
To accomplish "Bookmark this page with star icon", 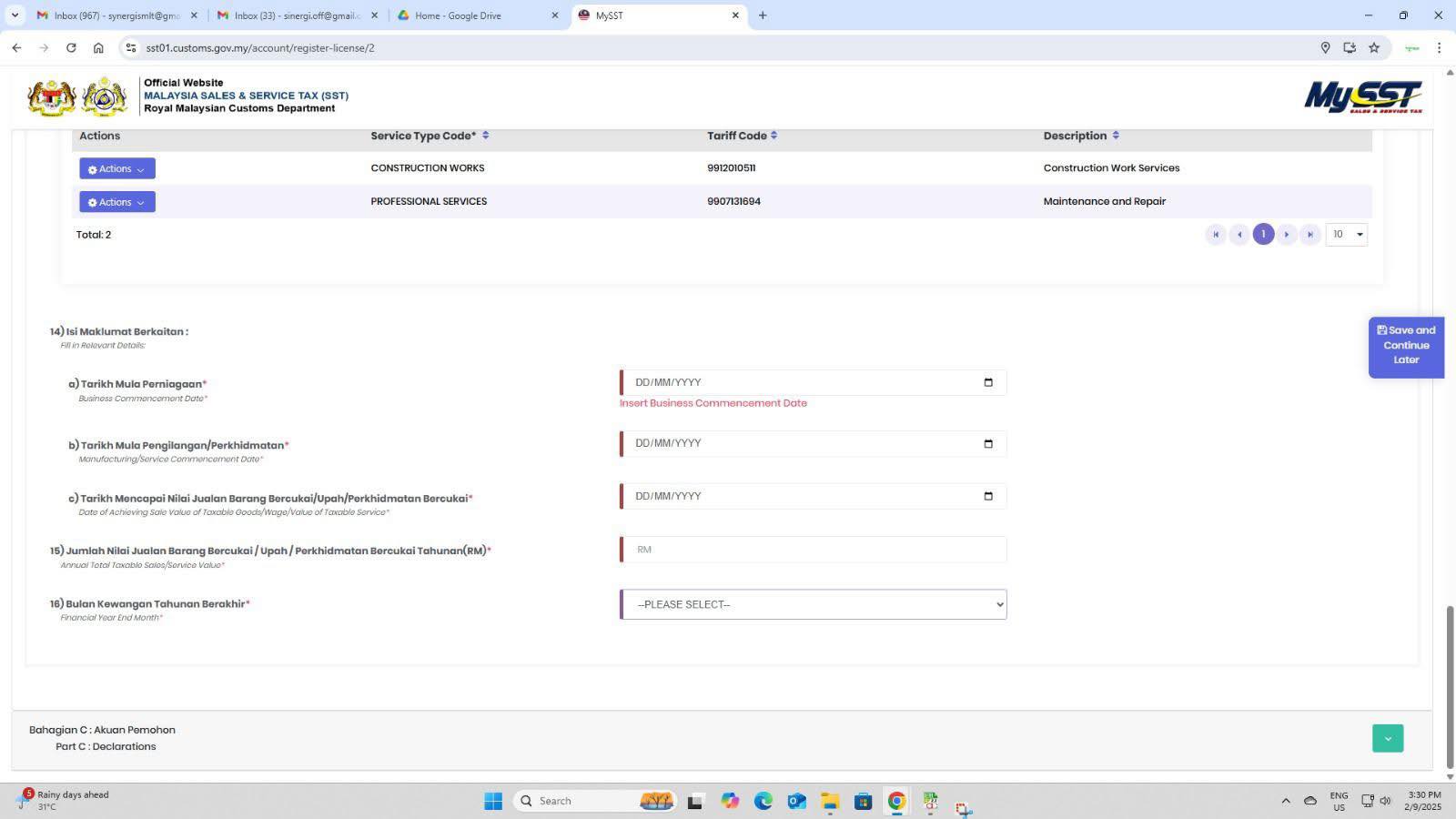I will click(x=1374, y=47).
